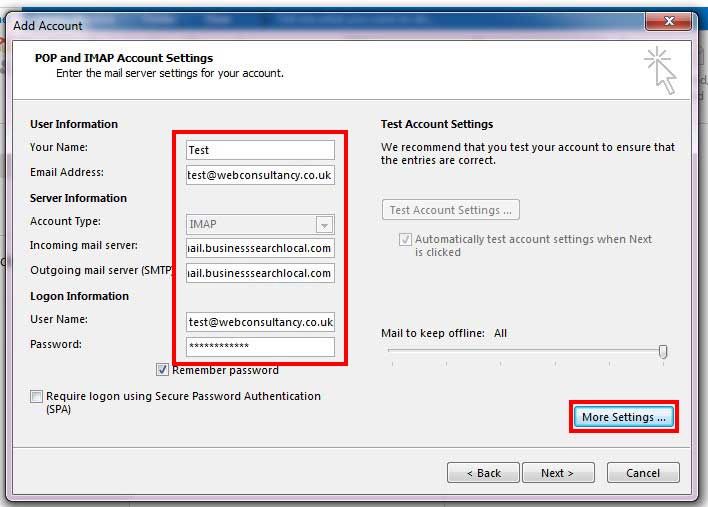Click the wizard cursor icon in header

660,71
